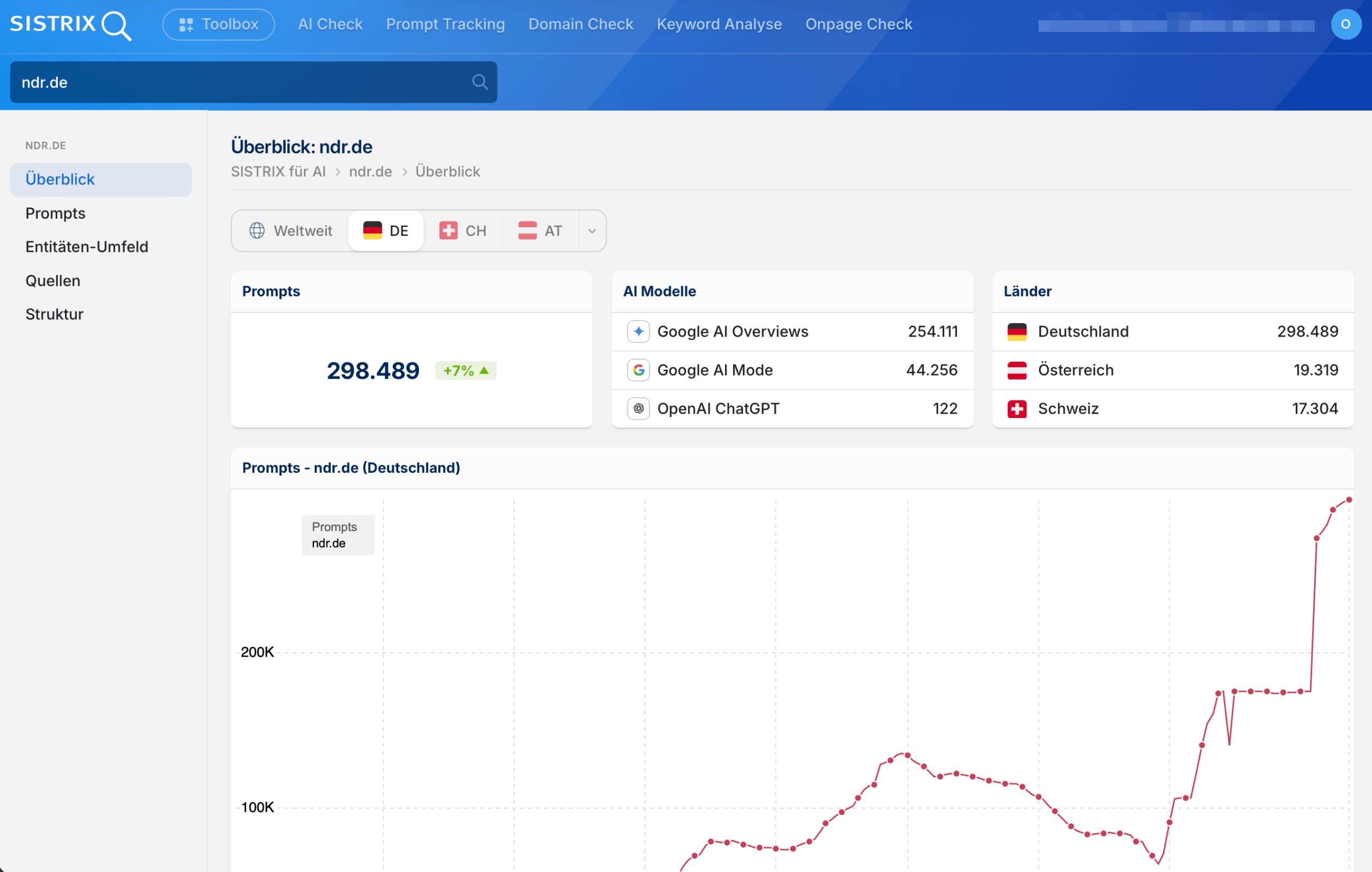Image resolution: width=1372 pixels, height=872 pixels.
Task: Click the value 44.256
Action: tap(932, 370)
